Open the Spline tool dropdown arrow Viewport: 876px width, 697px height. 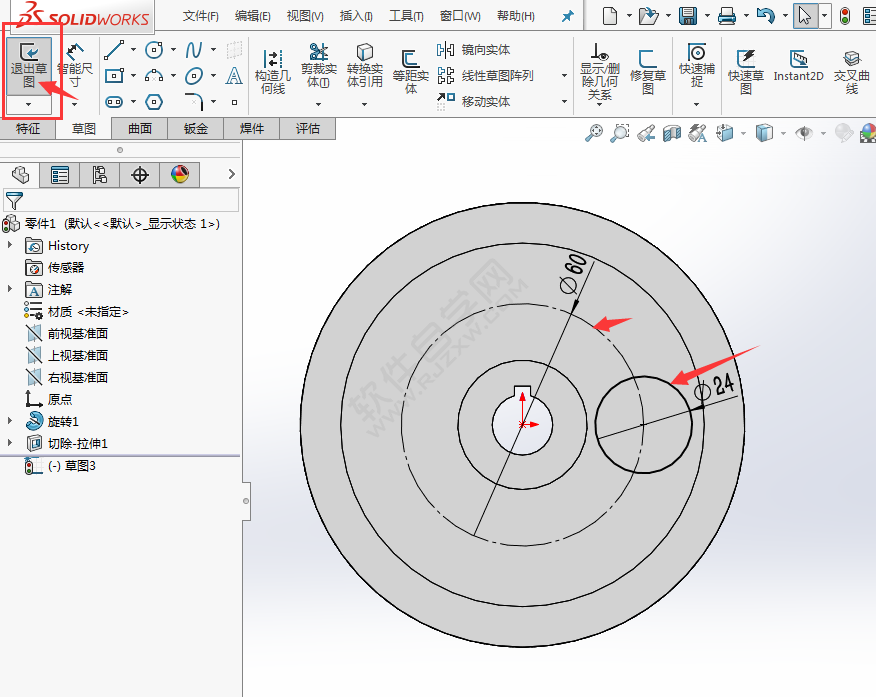(x=213, y=50)
